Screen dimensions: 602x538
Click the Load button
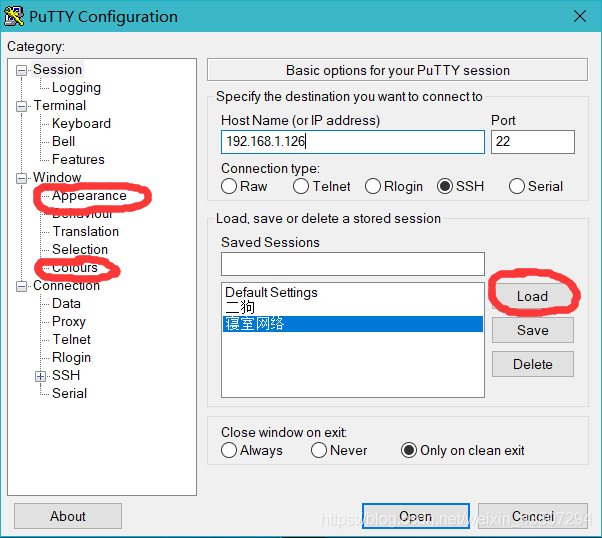pos(533,296)
